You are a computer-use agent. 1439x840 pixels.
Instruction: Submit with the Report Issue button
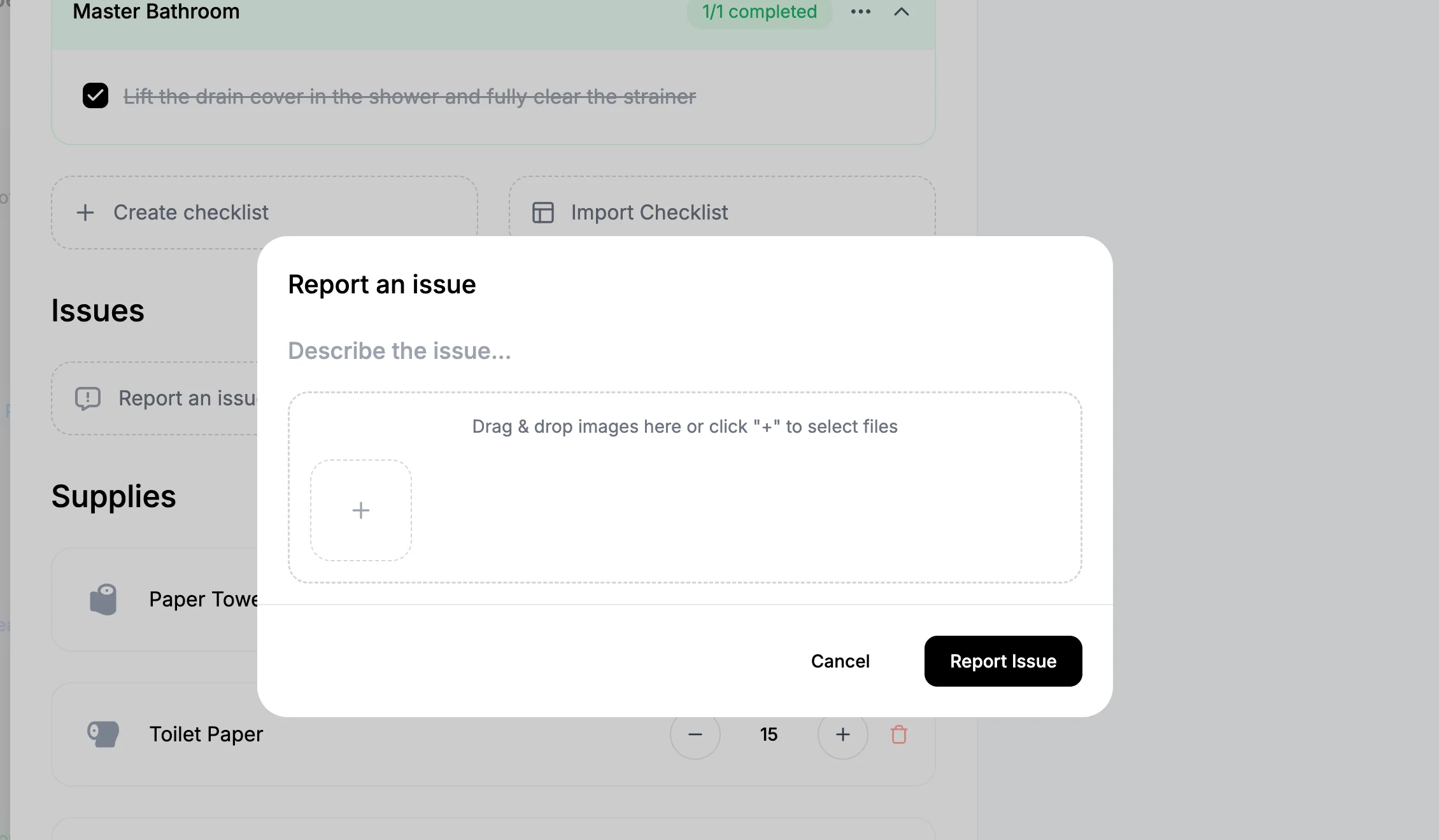[1003, 661]
